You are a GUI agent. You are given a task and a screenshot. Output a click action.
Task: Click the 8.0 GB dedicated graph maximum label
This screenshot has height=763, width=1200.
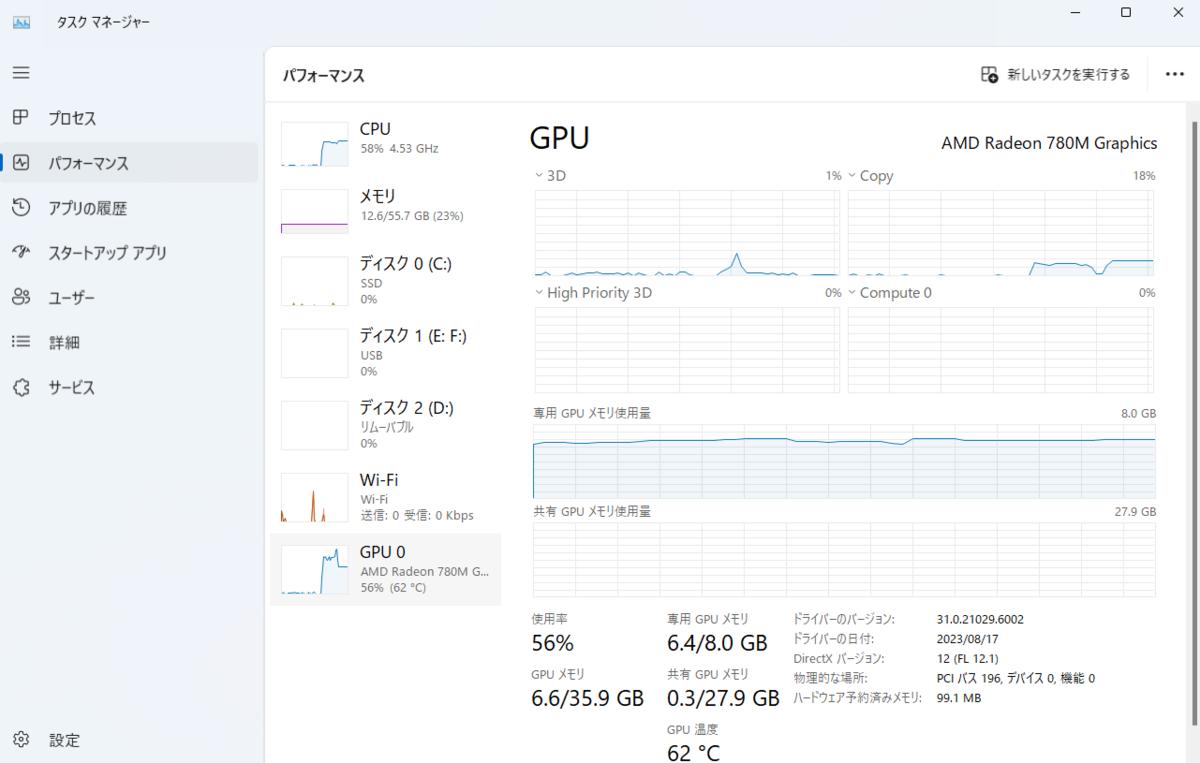click(x=1139, y=413)
